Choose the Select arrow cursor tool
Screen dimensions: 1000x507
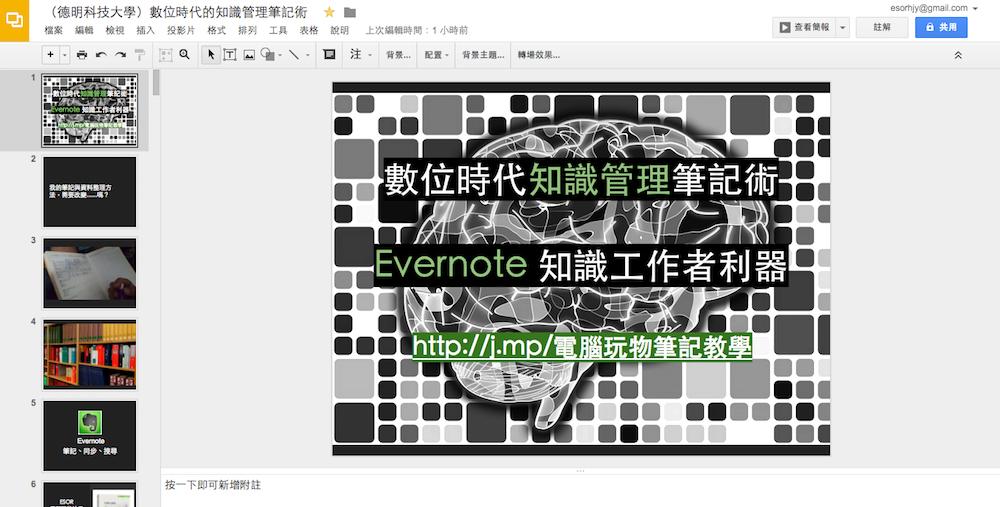211,55
